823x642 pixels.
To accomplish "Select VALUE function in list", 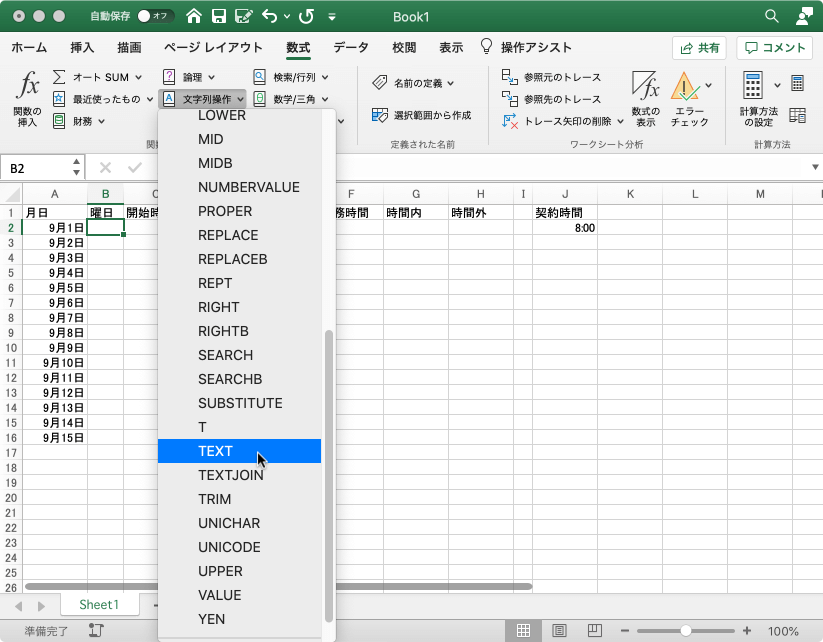I will pos(239,595).
